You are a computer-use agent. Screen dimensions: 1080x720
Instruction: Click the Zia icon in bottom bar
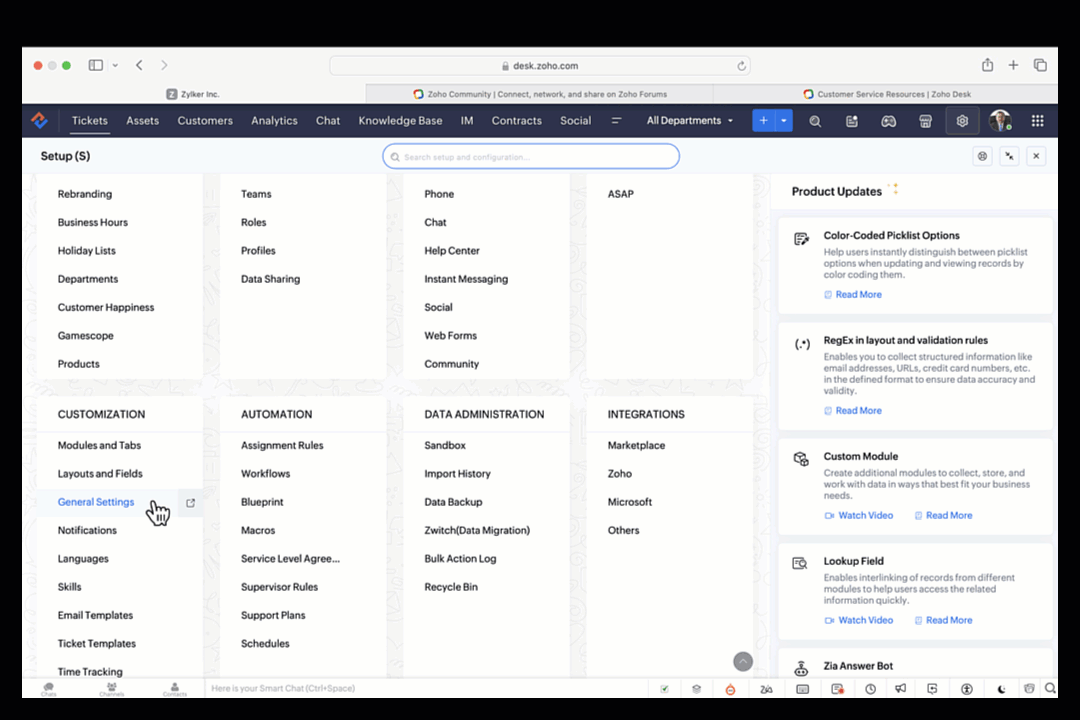click(x=766, y=689)
